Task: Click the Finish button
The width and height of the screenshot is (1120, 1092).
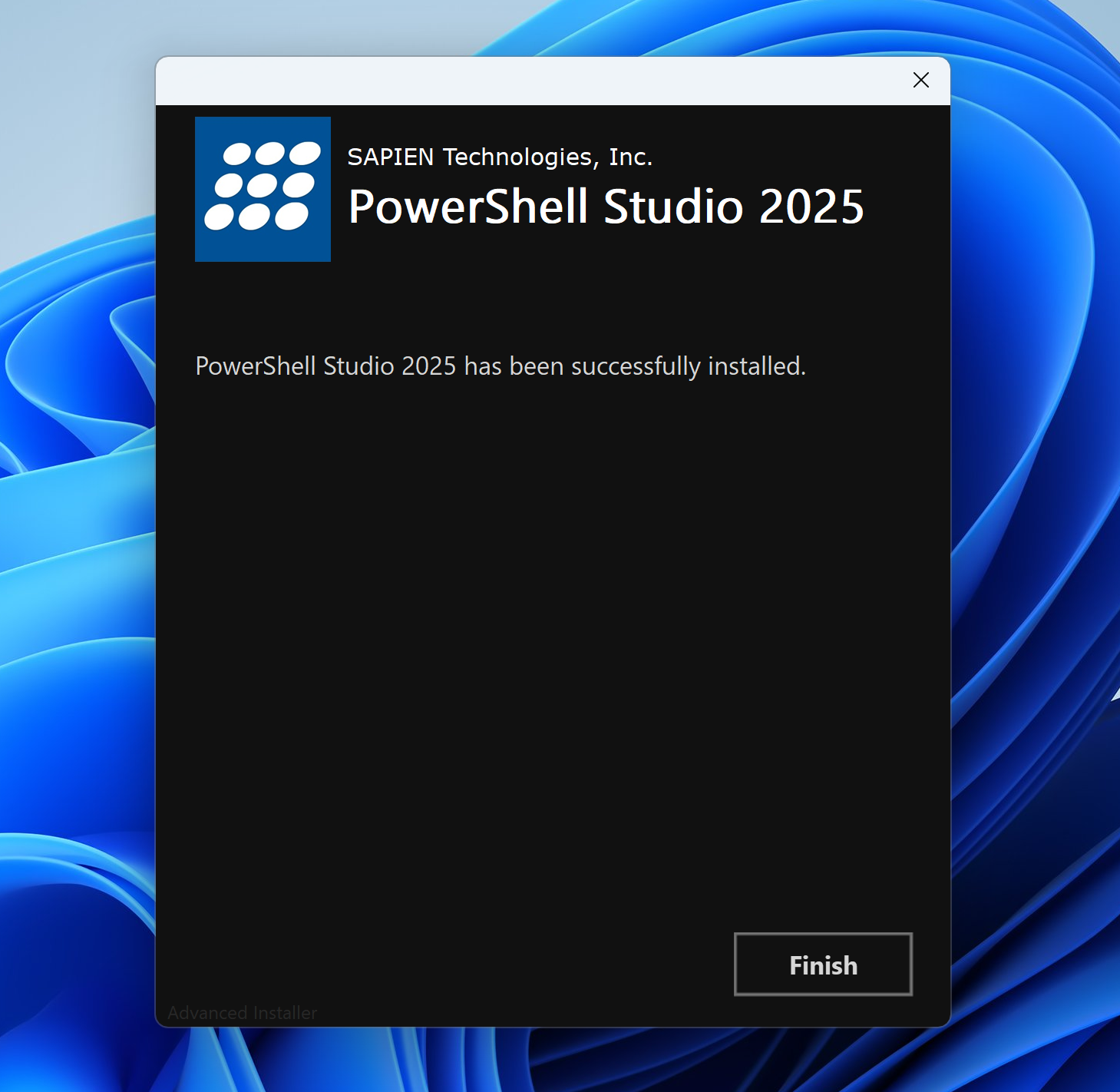Action: (823, 965)
